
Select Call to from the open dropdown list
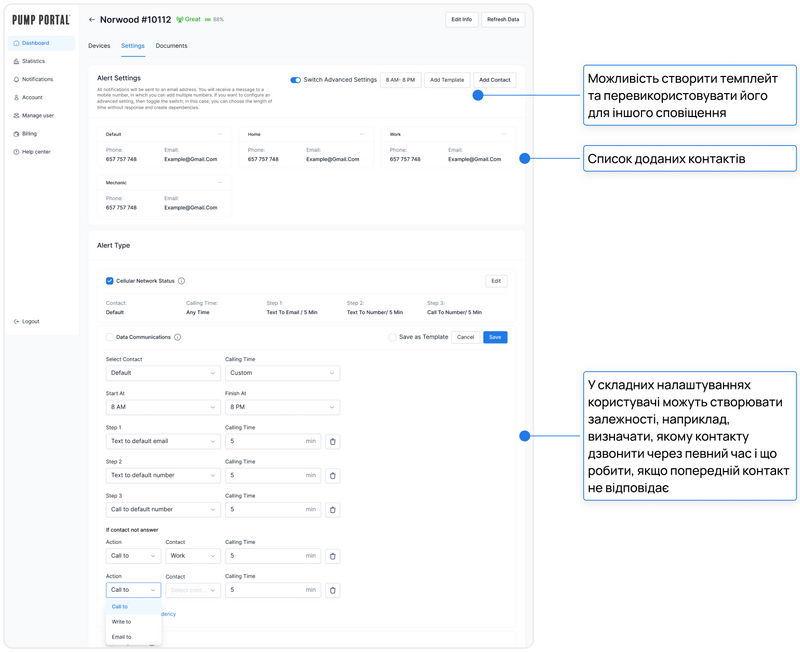[133, 607]
